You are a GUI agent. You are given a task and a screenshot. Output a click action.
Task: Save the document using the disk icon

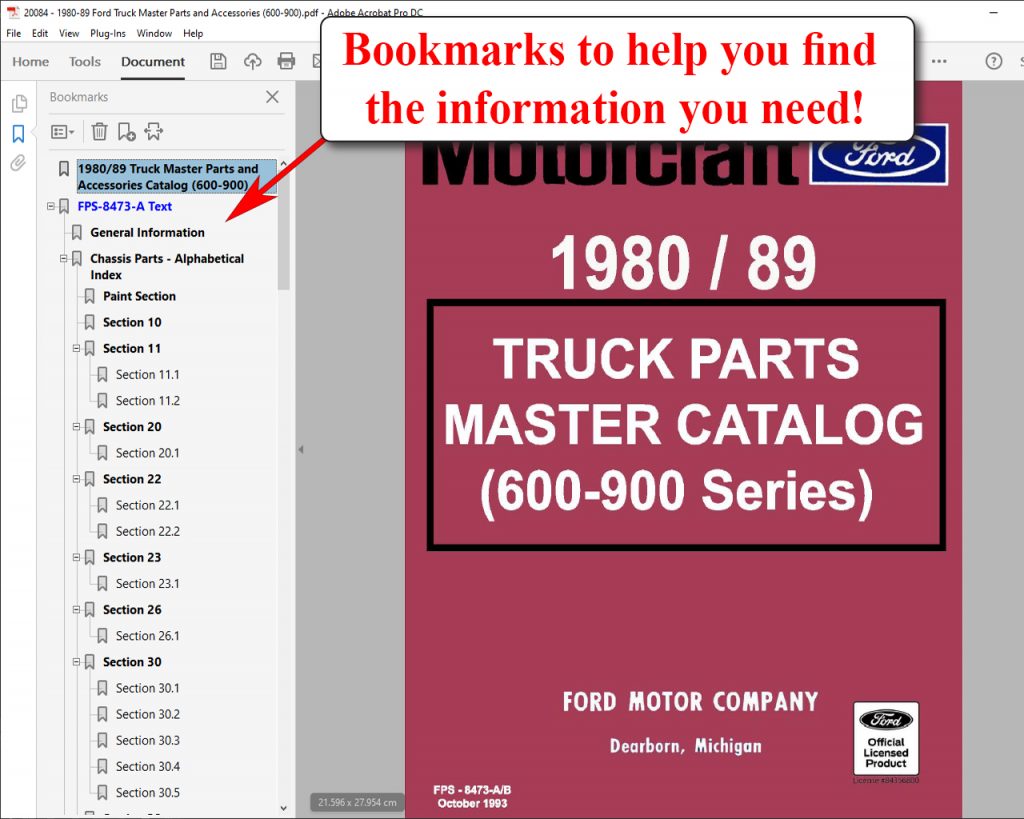coord(218,61)
